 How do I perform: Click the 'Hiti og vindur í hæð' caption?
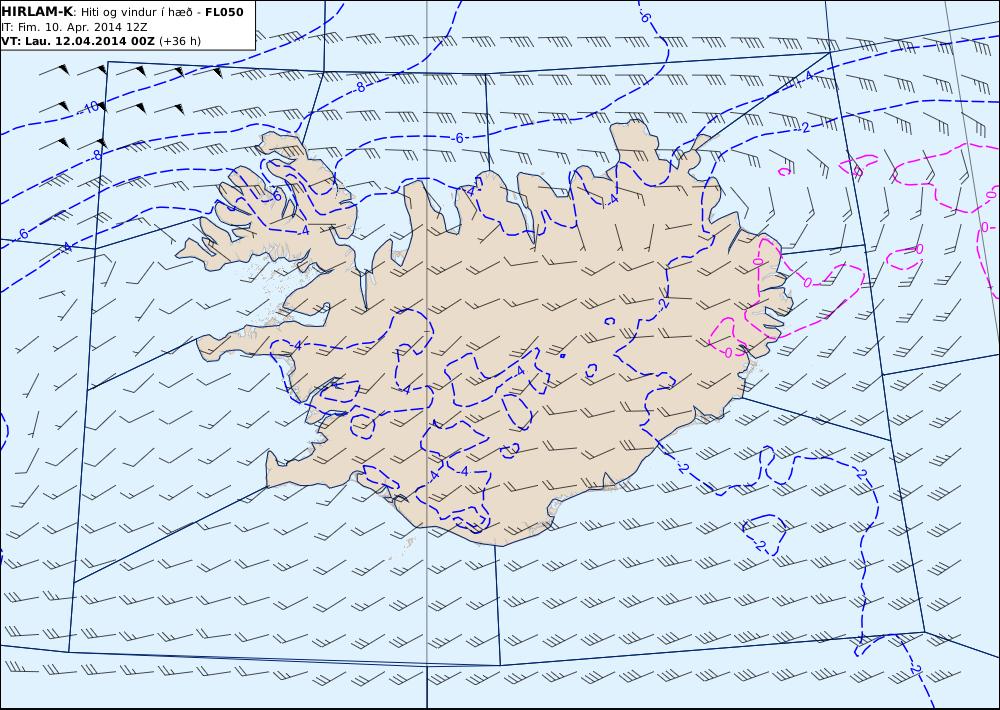pos(136,12)
